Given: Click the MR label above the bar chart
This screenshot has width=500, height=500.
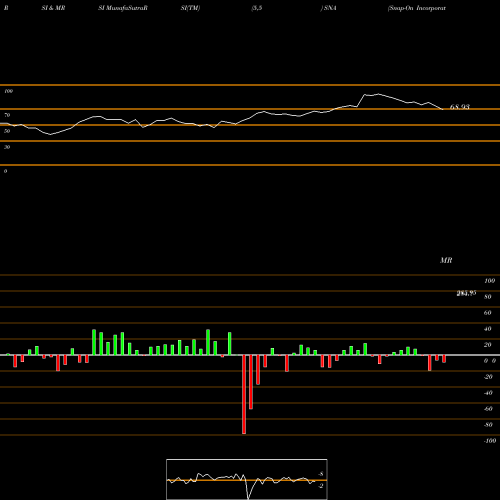Looking at the screenshot, I should [x=446, y=260].
